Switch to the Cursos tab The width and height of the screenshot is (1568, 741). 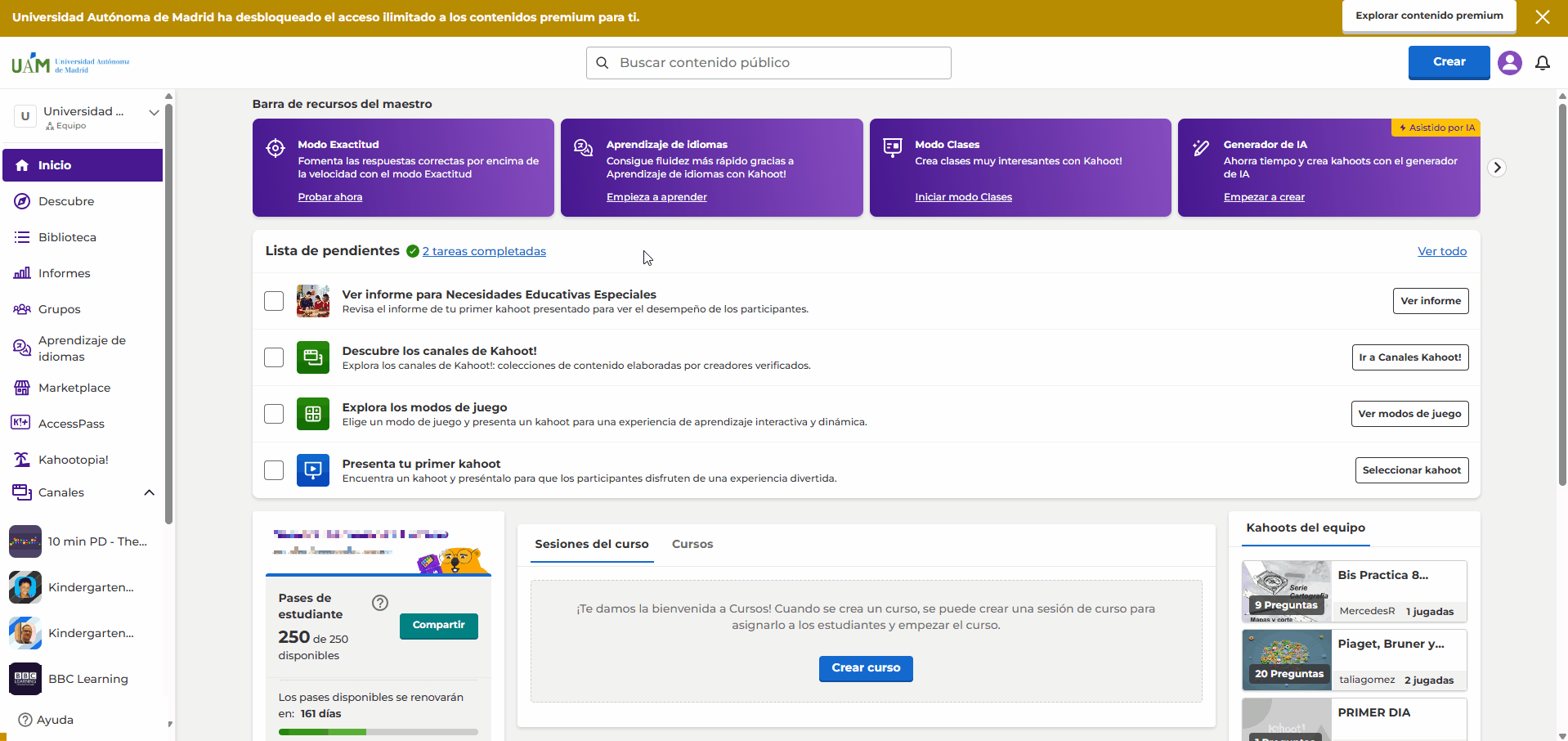click(692, 544)
